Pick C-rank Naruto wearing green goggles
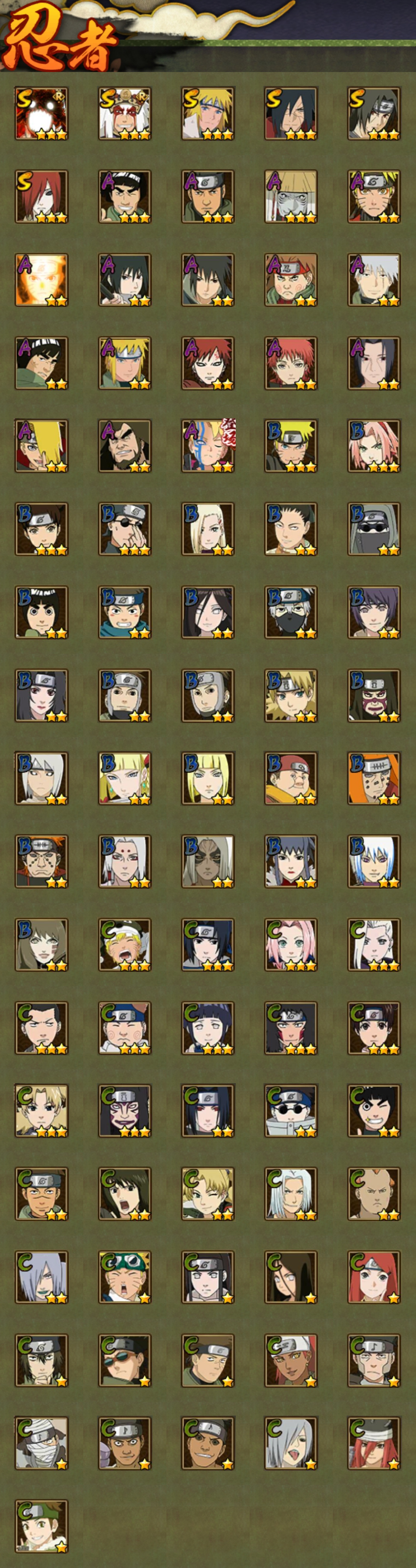The width and height of the screenshot is (416, 1568). pos(125,1278)
